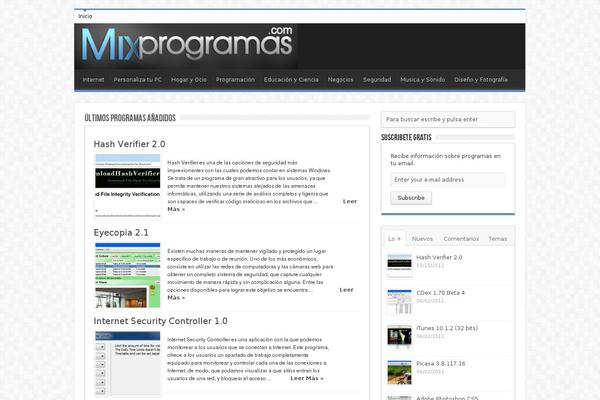Switch to the Temas tab
Image resolution: width=600 pixels, height=400 pixels.
[x=497, y=239]
